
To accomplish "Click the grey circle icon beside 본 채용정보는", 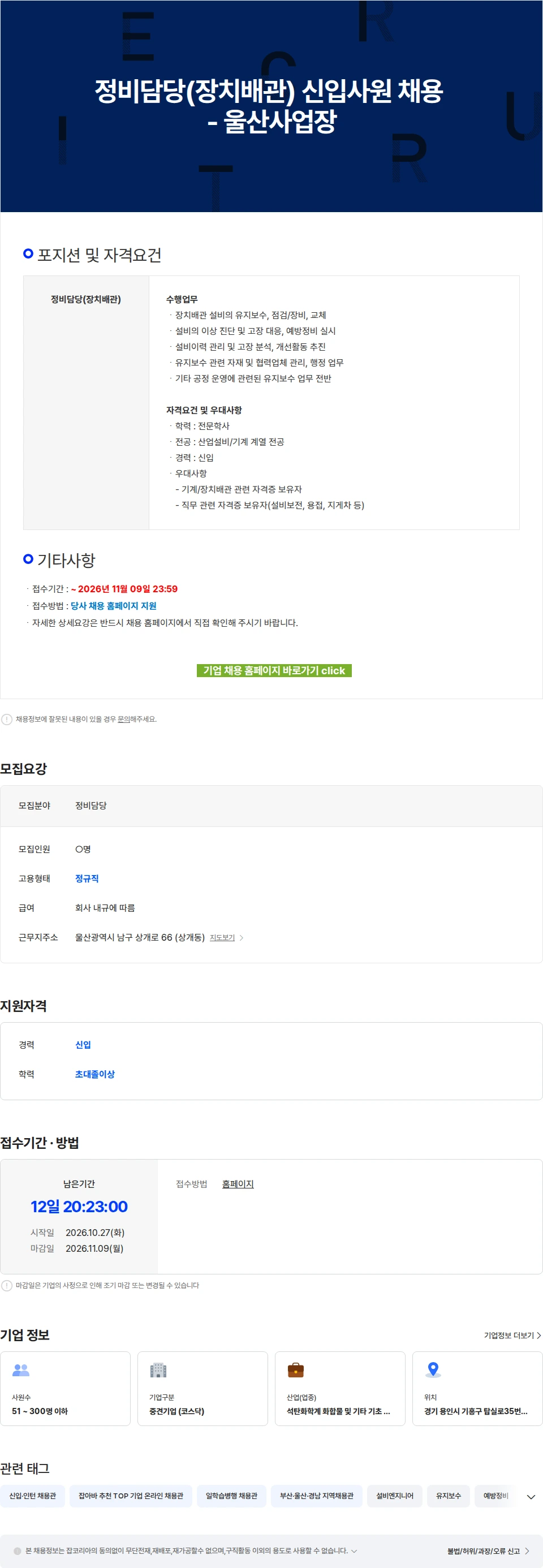I will point(18,1551).
